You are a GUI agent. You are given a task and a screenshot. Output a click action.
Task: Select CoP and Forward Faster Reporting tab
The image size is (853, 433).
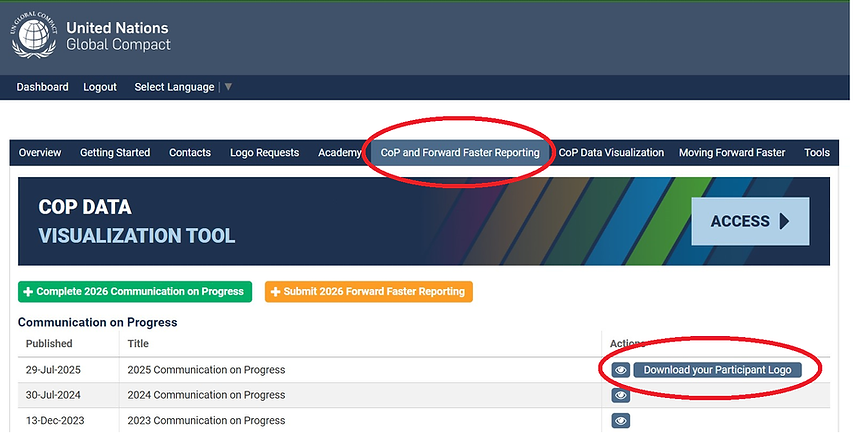tap(460, 153)
